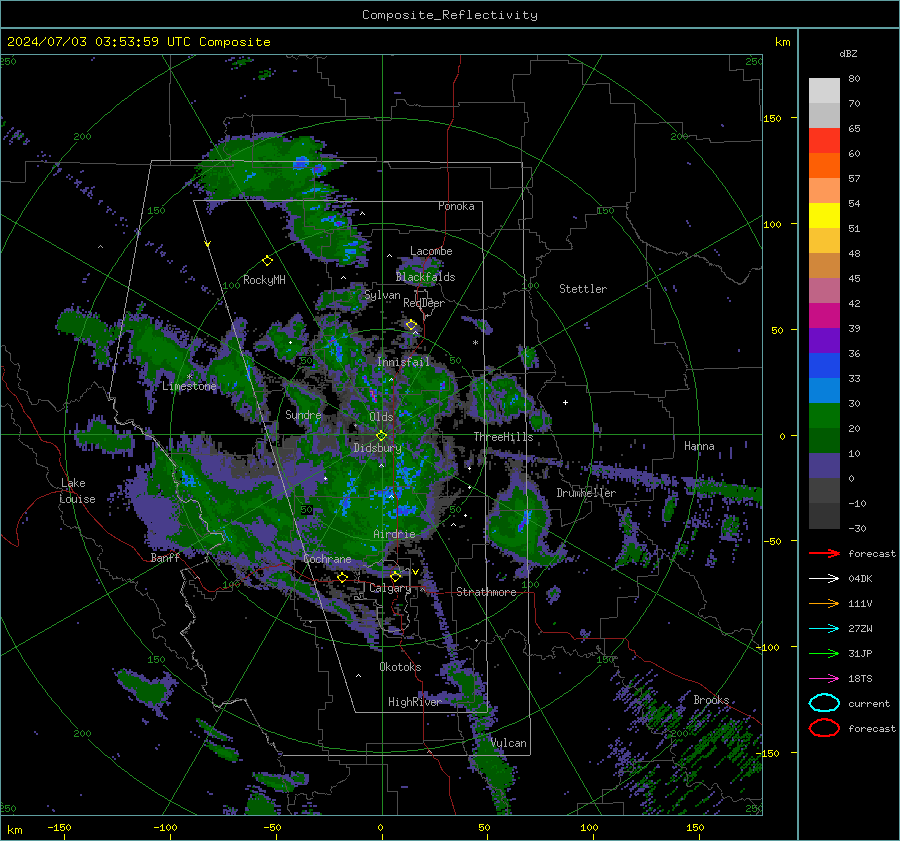Pick the dark gray -10 dBZ swatch

click(824, 515)
